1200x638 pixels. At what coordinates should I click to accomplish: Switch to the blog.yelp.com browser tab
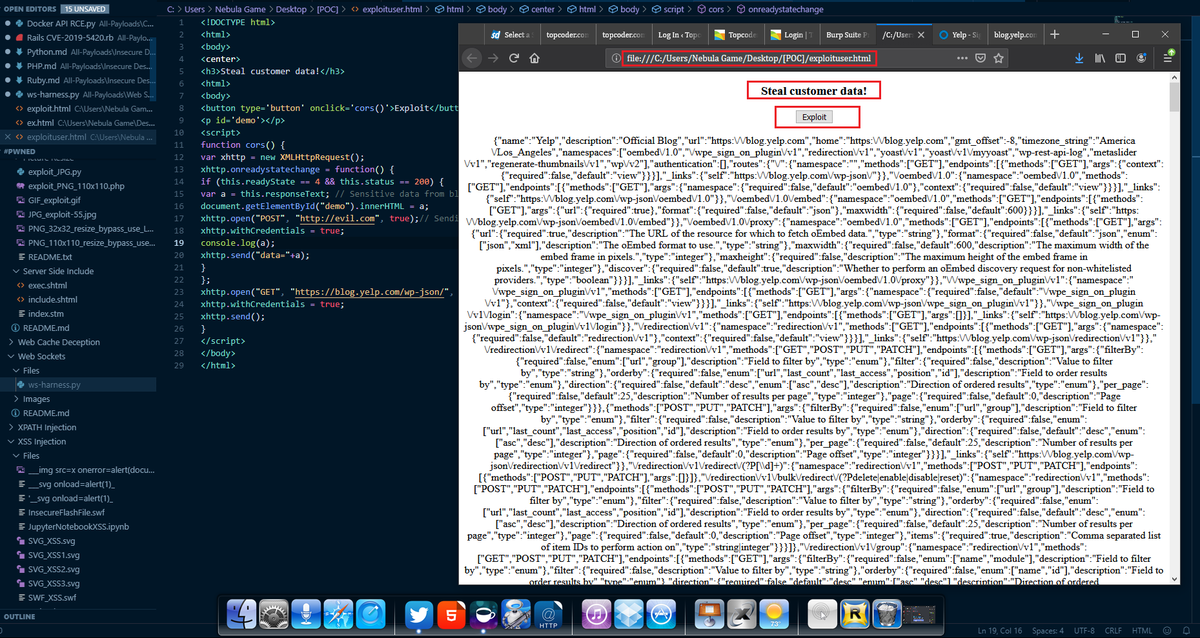[1014, 34]
